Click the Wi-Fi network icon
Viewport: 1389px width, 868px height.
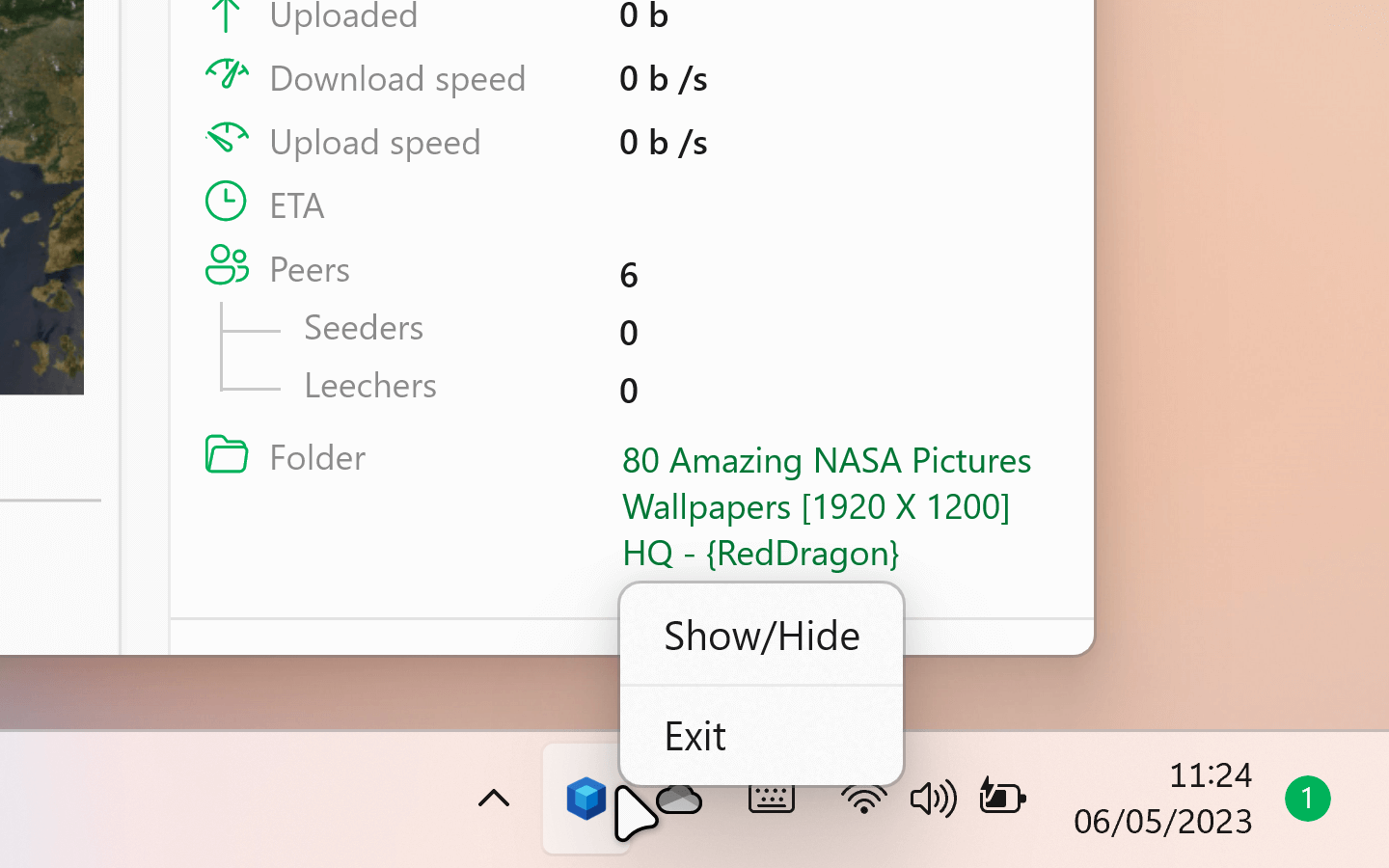862,799
